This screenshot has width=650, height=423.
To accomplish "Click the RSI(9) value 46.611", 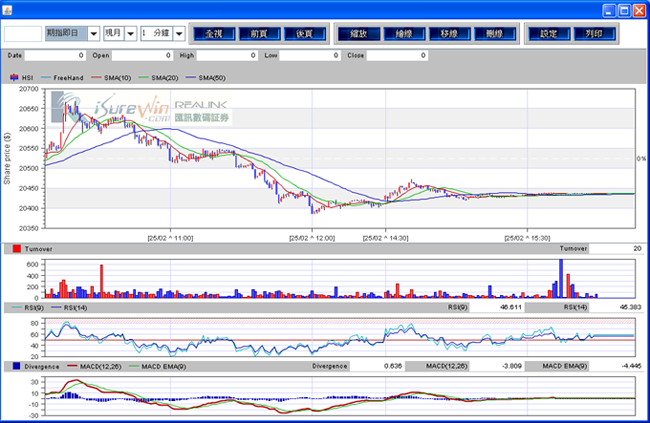I will pos(496,307).
